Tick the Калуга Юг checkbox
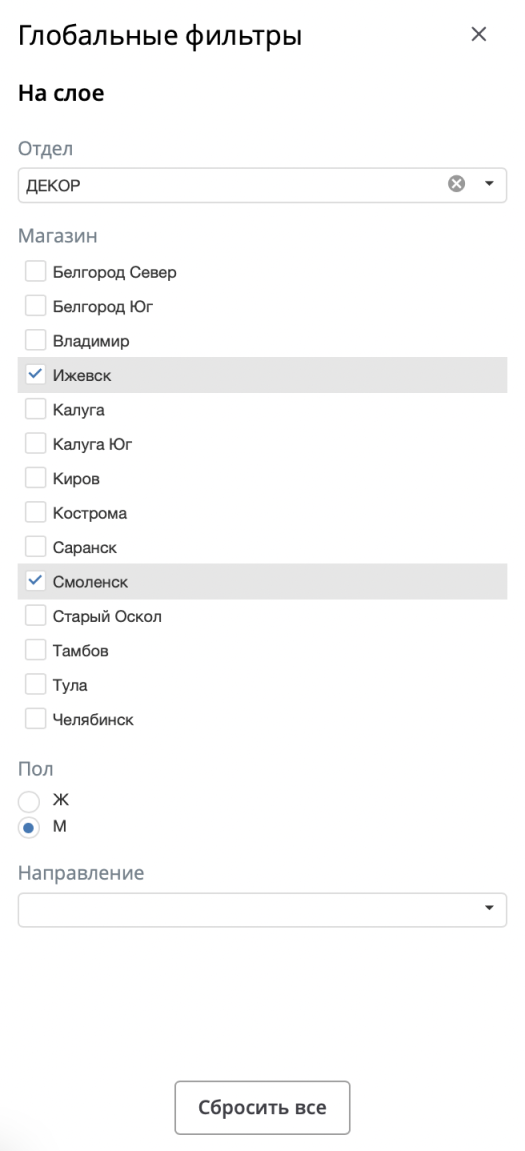Screen dimensions: 525x1151 (x=35, y=443)
